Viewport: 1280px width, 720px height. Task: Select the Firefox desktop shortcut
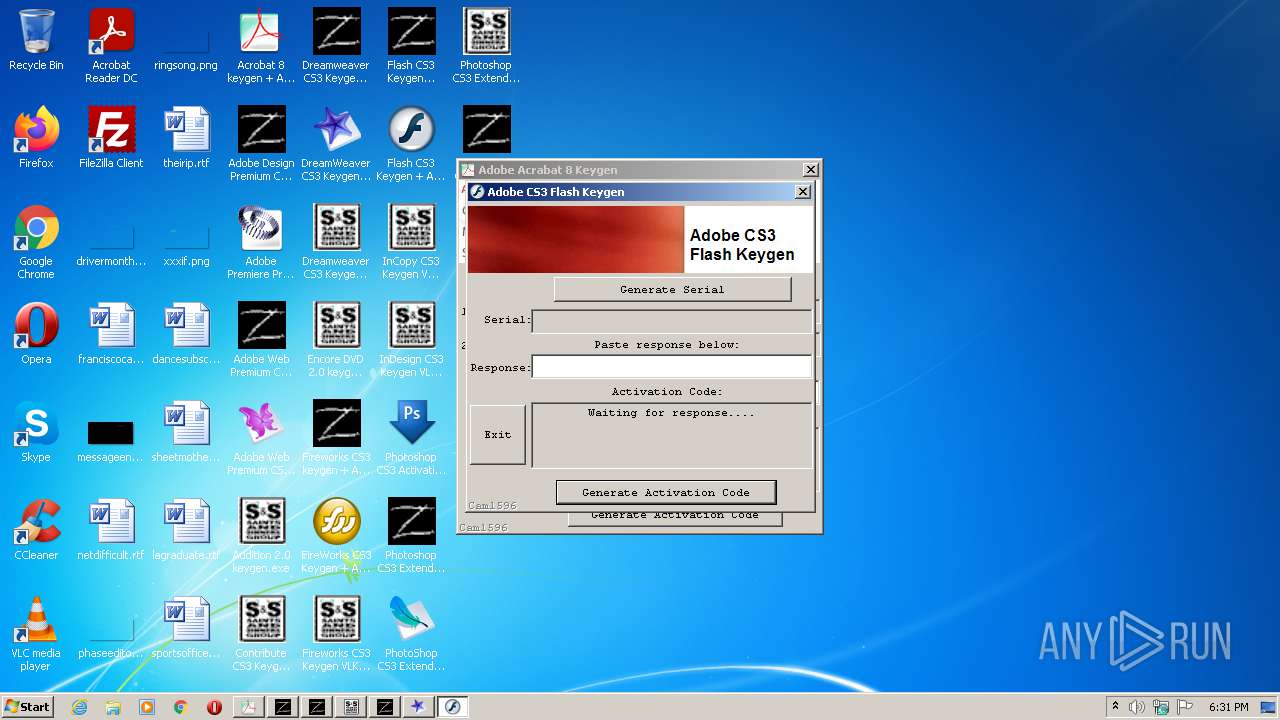(x=36, y=138)
